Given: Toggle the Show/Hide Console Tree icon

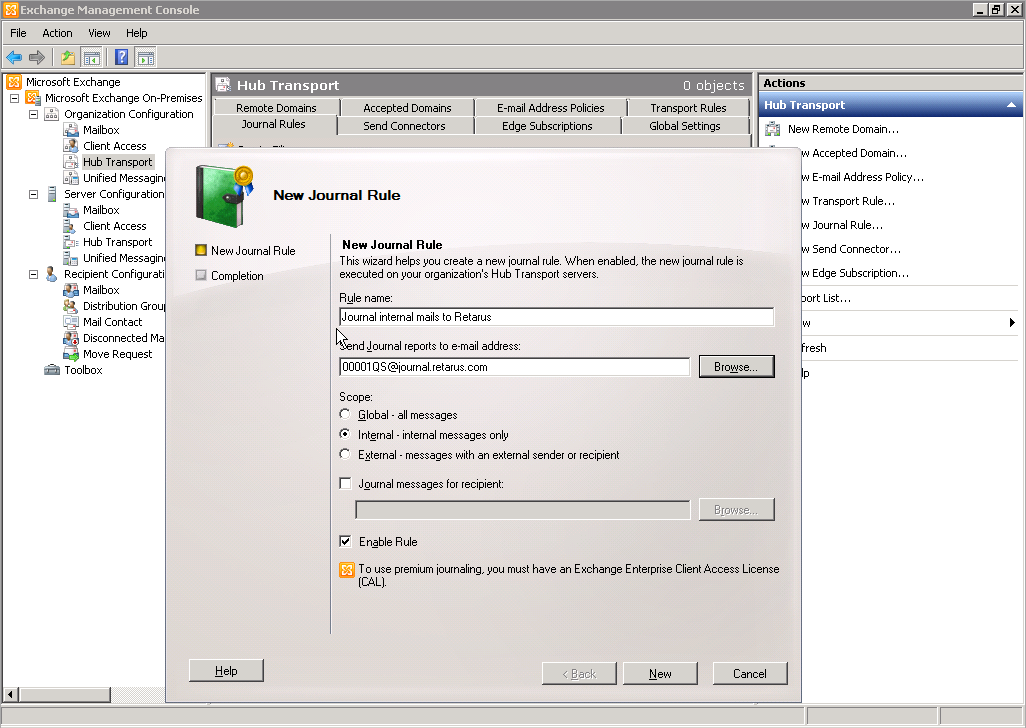Looking at the screenshot, I should coord(92,58).
